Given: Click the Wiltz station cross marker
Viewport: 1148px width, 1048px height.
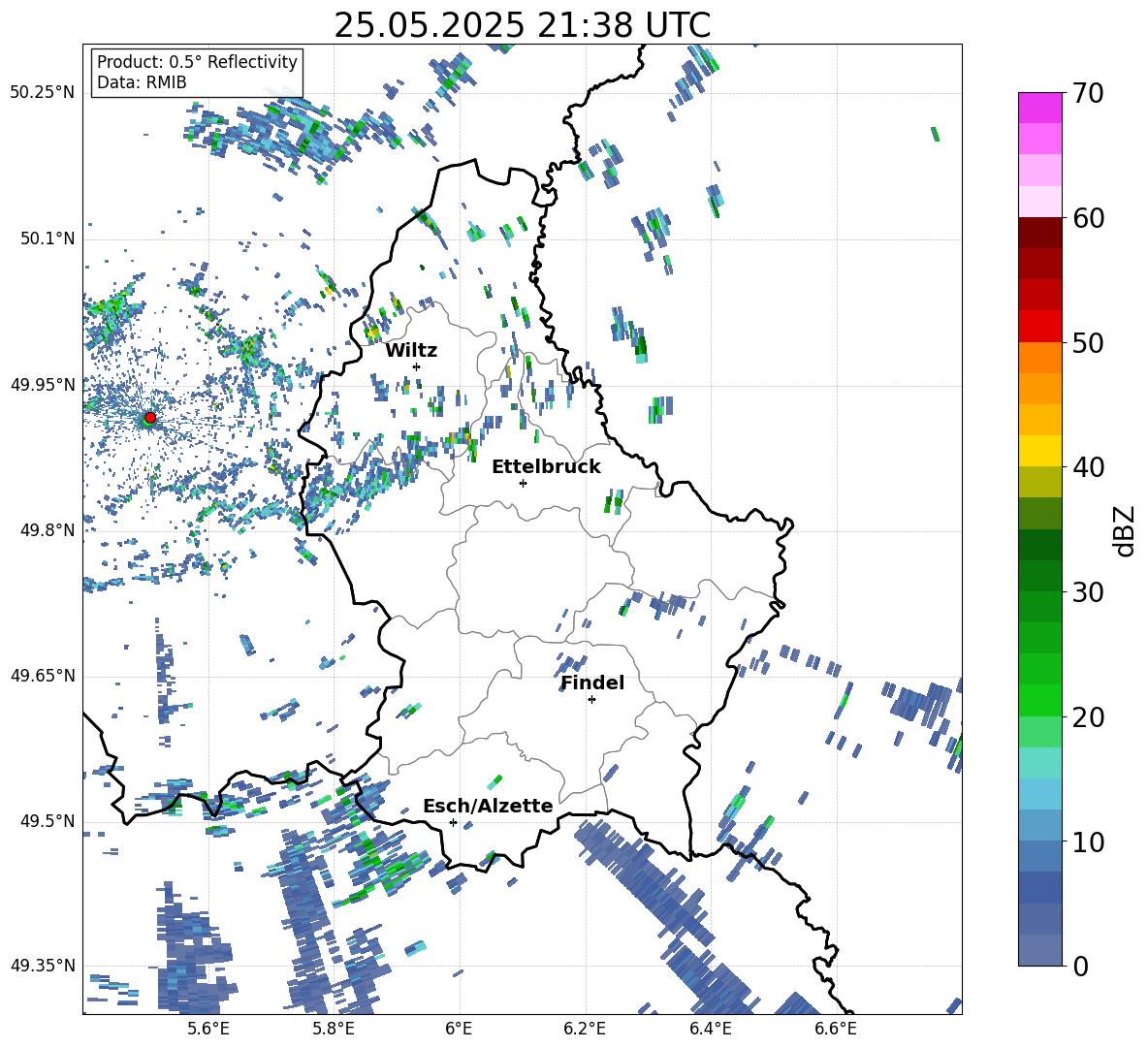Looking at the screenshot, I should click(417, 366).
